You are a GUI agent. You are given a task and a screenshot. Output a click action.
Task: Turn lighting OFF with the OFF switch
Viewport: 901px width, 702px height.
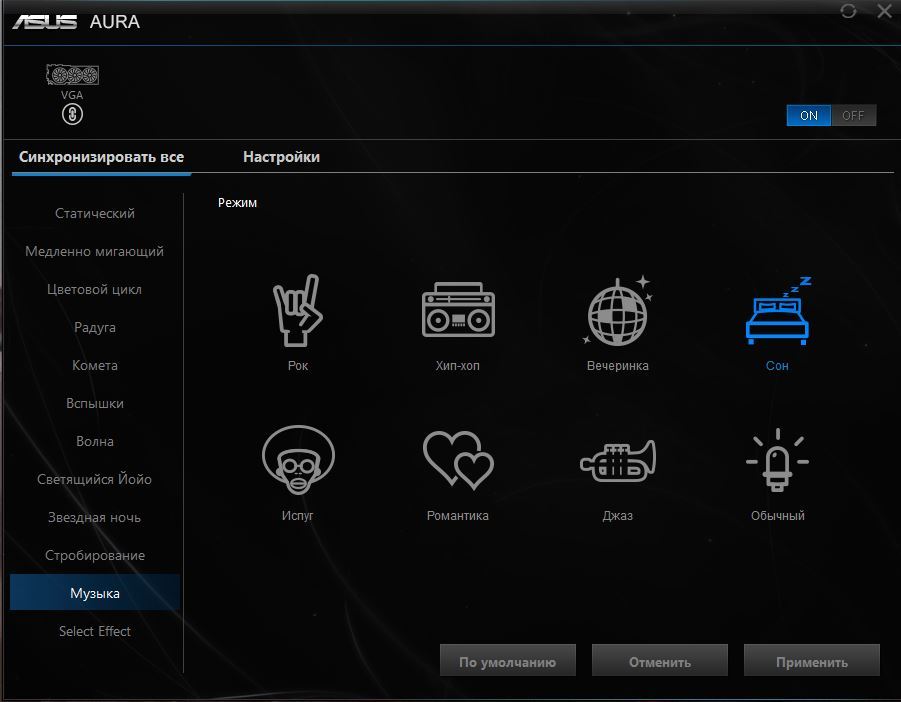pos(853,115)
